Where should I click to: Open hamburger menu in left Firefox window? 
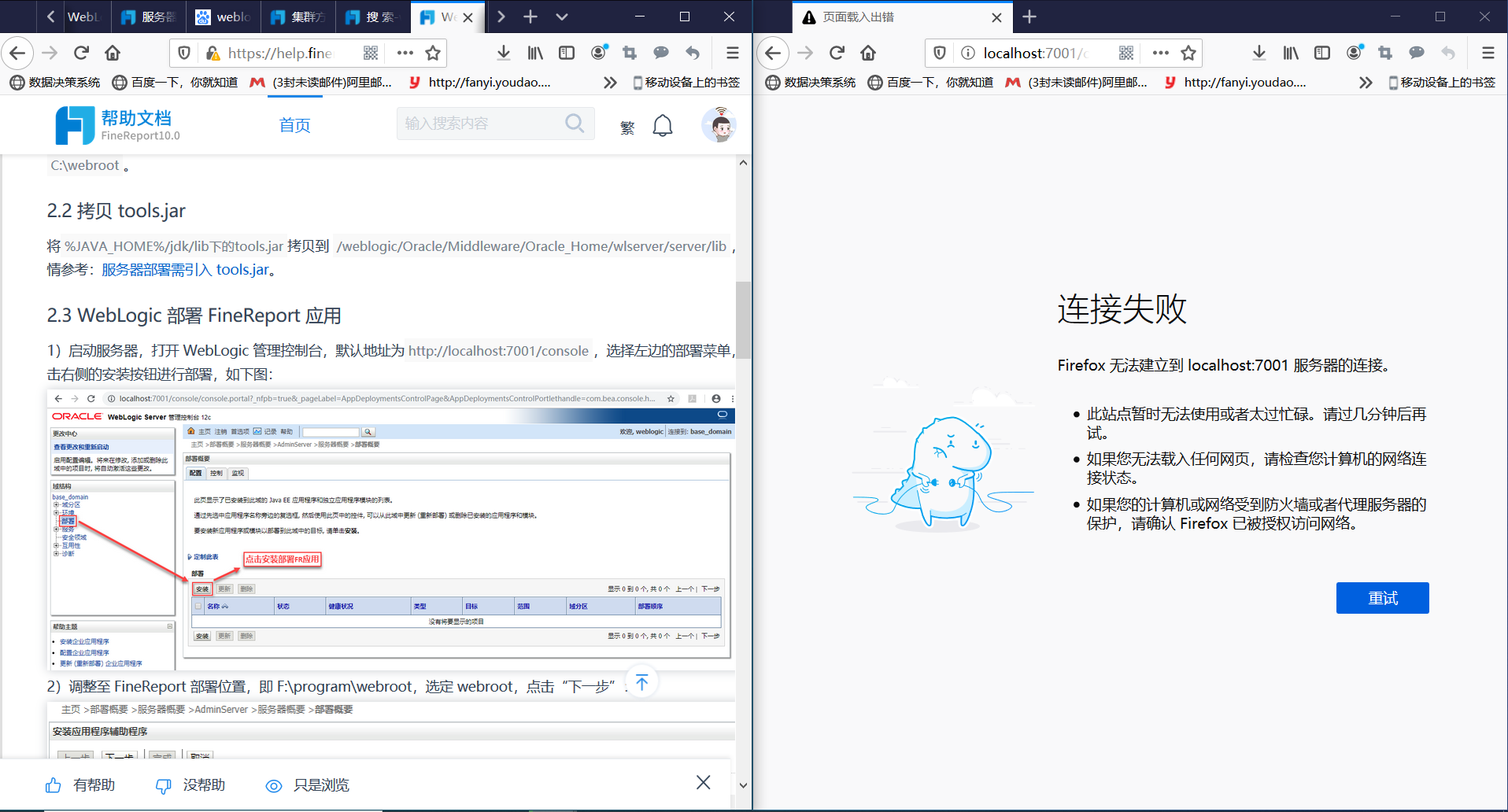[x=733, y=53]
